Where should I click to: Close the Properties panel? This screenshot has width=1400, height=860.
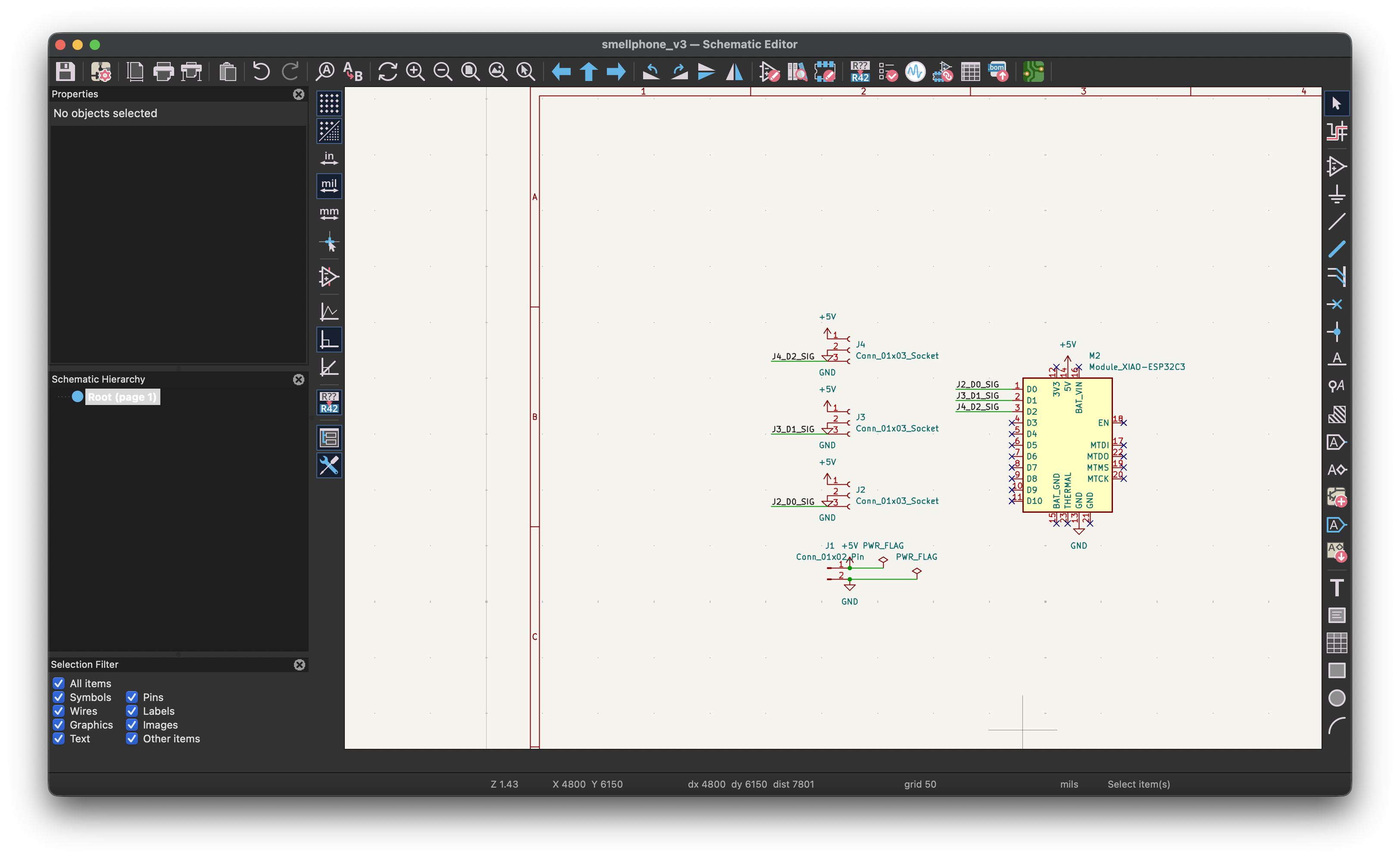pos(299,94)
